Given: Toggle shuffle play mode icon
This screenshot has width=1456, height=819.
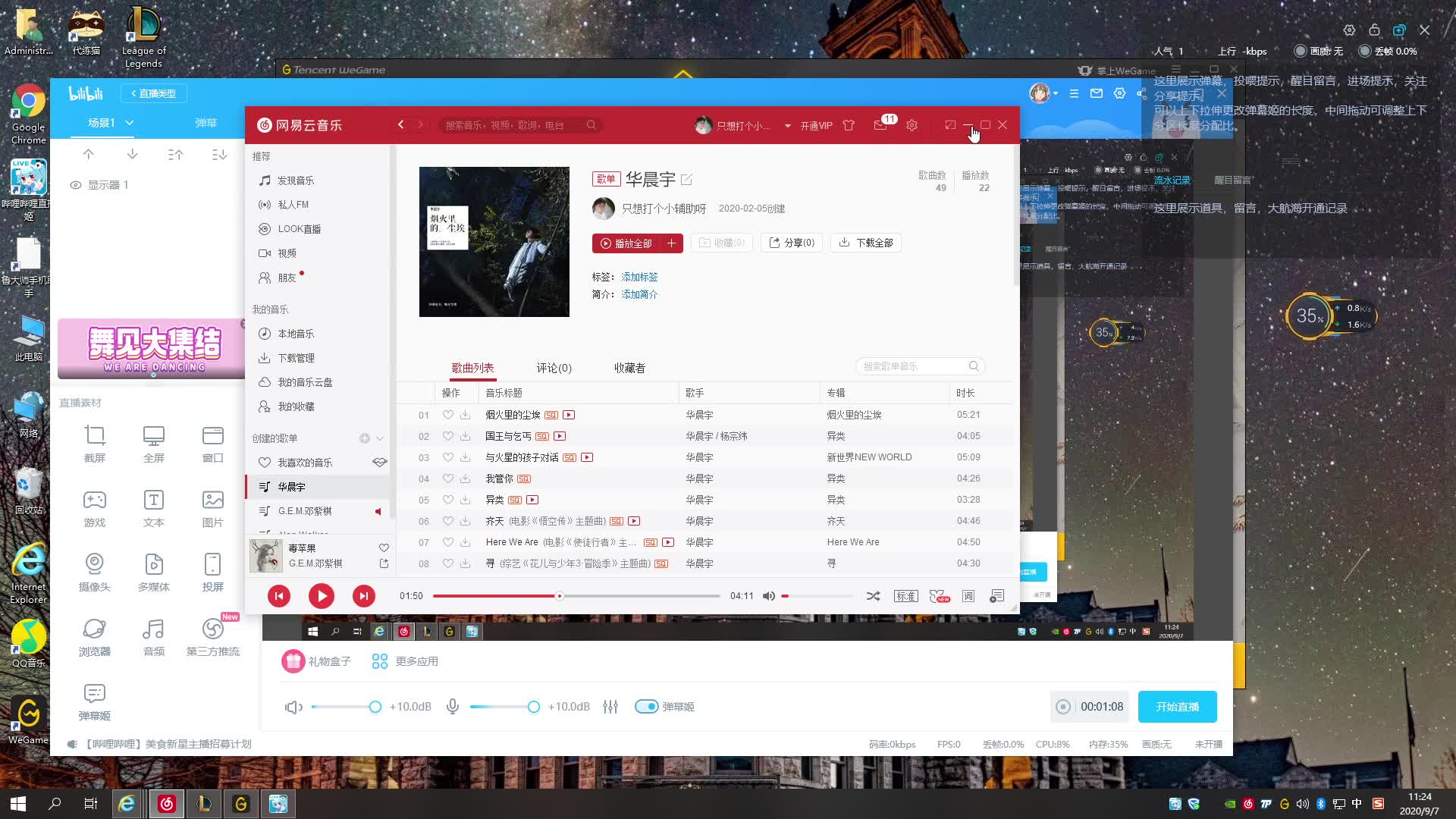Looking at the screenshot, I should (x=873, y=596).
